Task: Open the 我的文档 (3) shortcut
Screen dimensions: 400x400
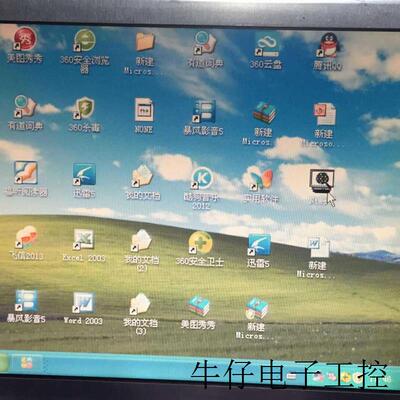Action: pyautogui.click(x=140, y=304)
